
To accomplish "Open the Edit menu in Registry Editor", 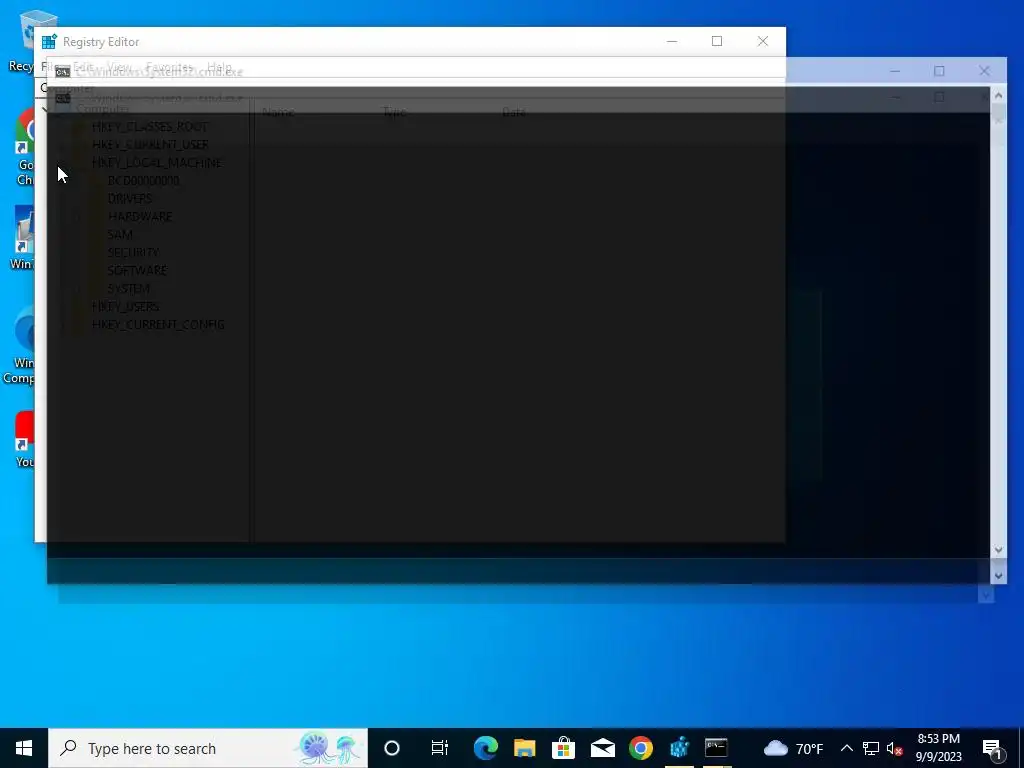I will 83,67.
